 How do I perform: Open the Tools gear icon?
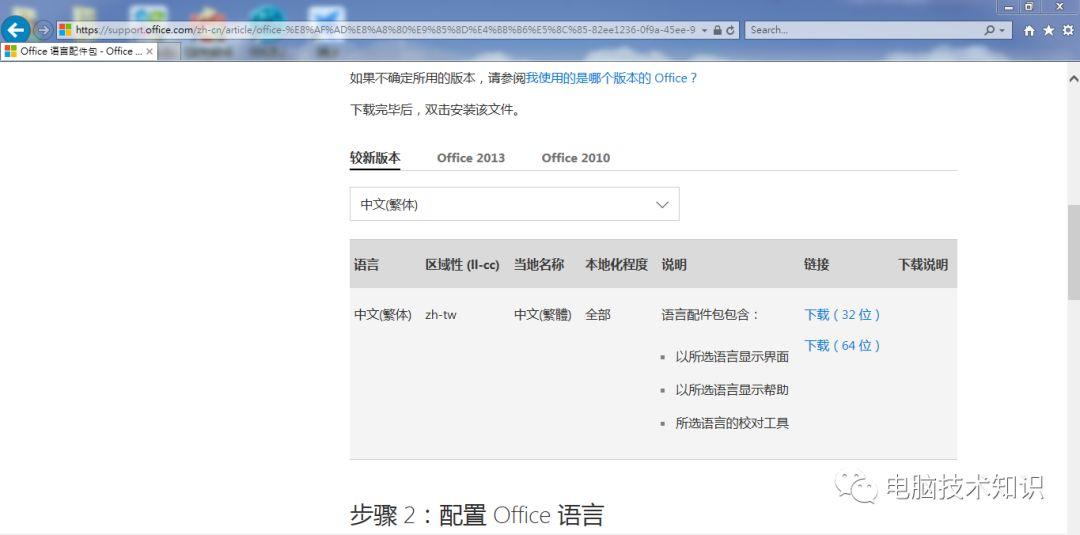point(1068,30)
